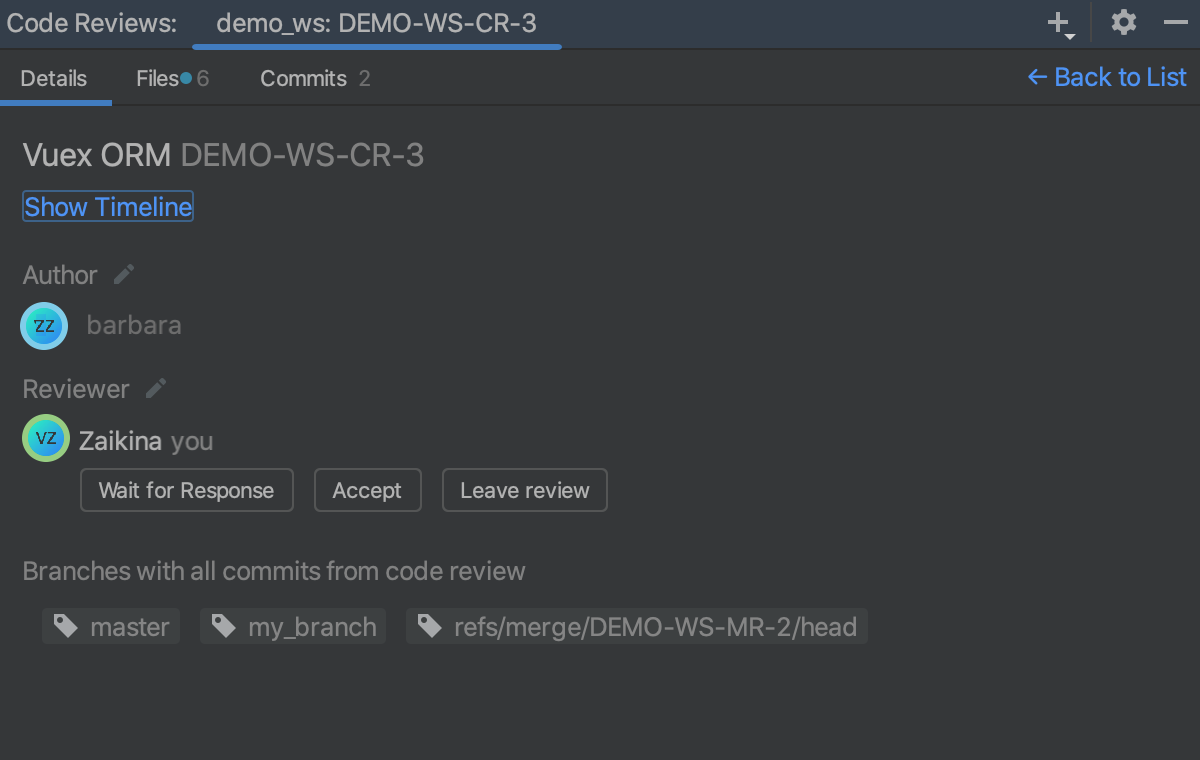This screenshot has height=760, width=1200.
Task: Click the refs/merge tag icon
Action: click(x=430, y=627)
